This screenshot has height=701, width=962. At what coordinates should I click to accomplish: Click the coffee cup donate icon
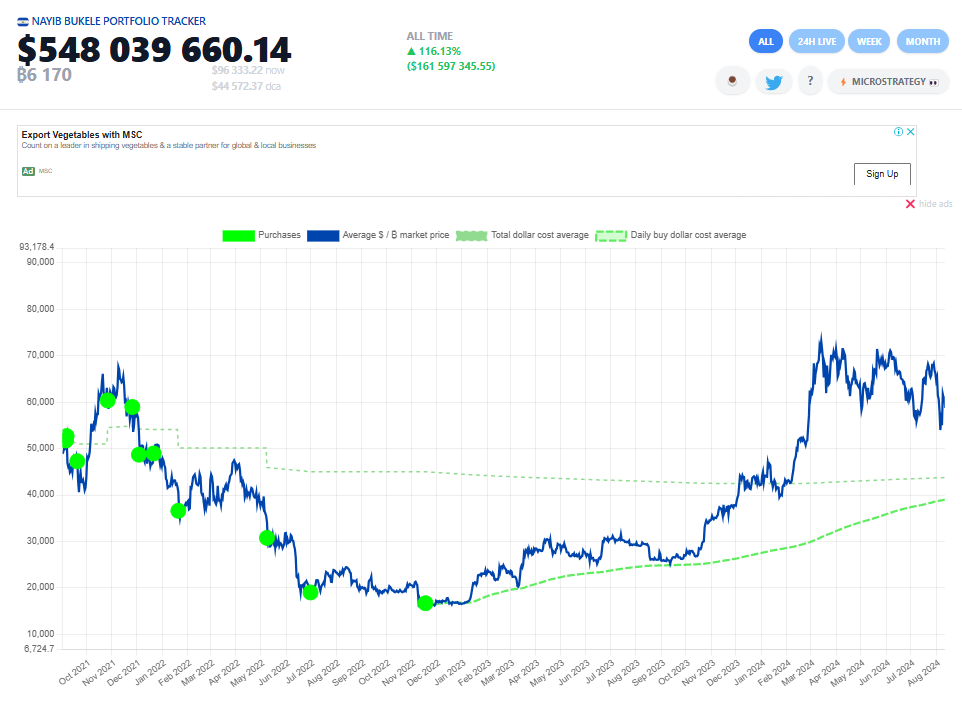733,82
